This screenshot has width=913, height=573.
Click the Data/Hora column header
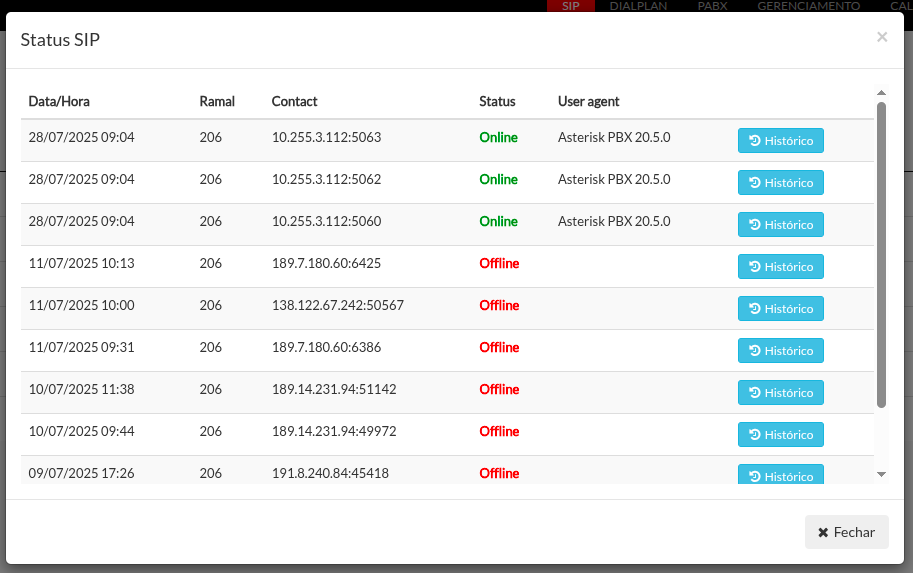click(x=59, y=101)
